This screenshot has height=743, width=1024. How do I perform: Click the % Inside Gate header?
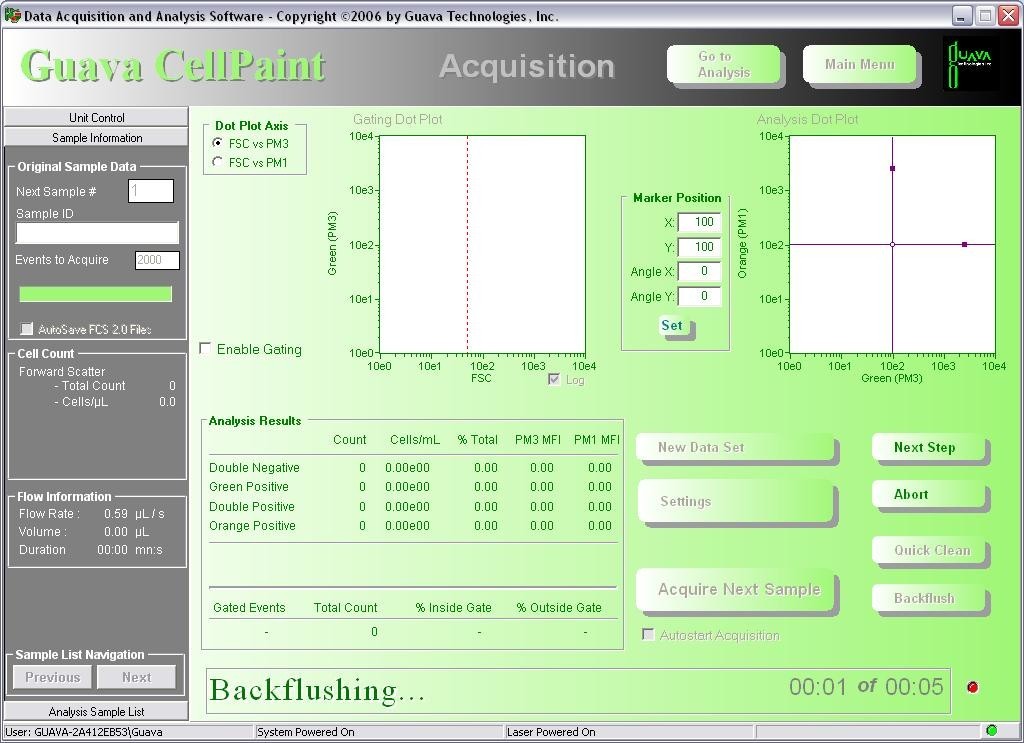click(453, 607)
